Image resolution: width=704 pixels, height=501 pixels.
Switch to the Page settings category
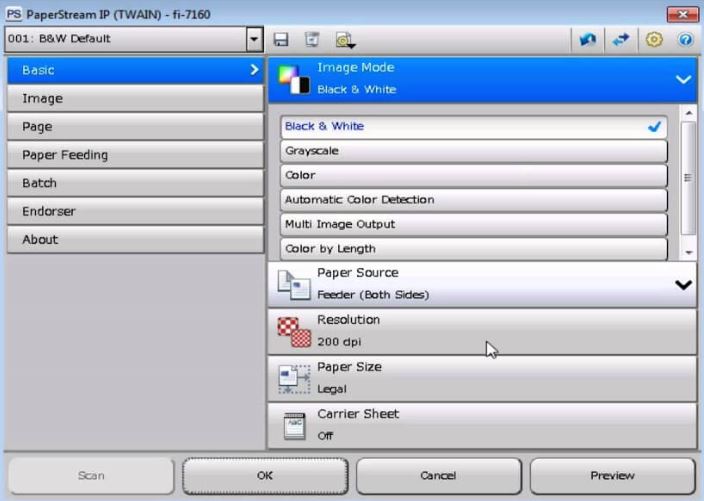[135, 127]
